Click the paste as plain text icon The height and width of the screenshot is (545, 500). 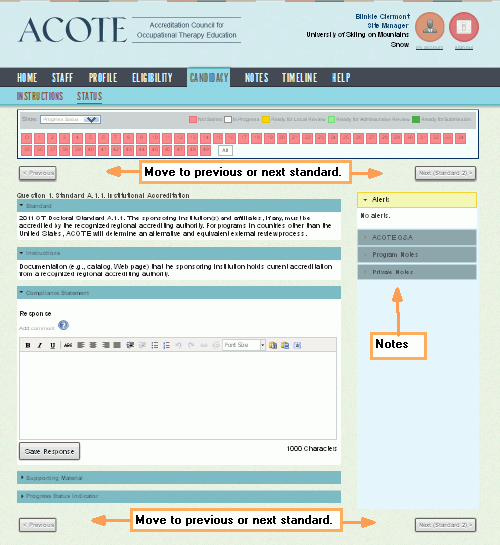pos(285,345)
